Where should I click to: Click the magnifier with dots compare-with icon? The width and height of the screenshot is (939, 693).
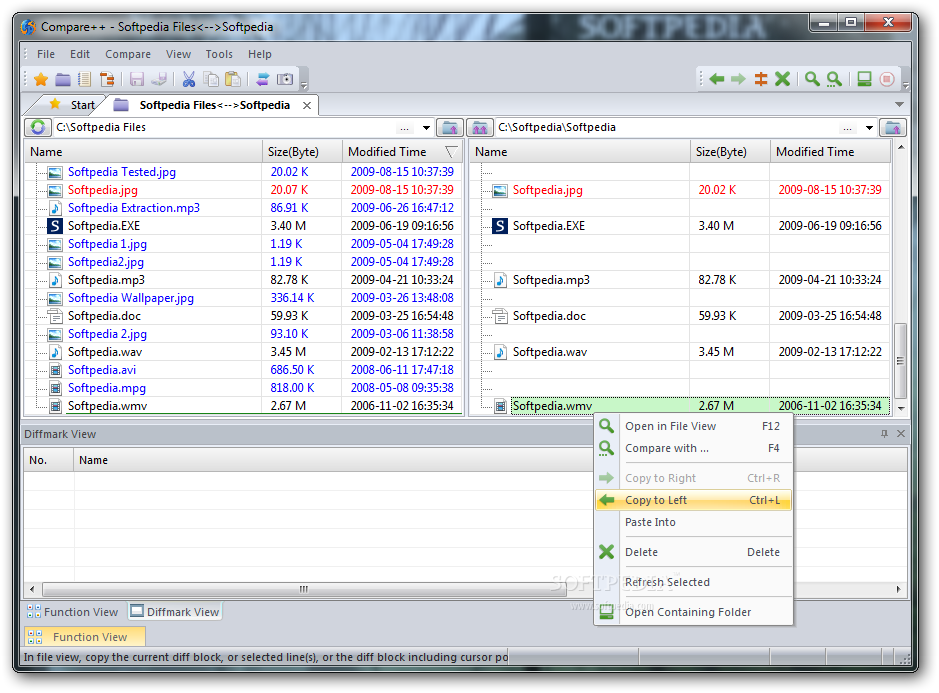click(x=834, y=79)
